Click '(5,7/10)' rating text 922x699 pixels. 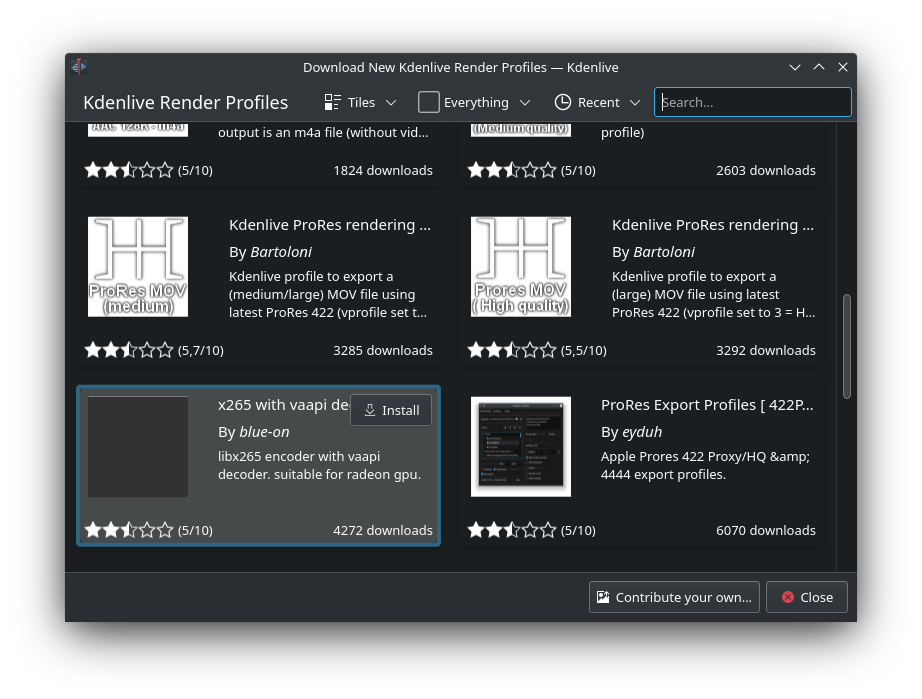coord(201,350)
